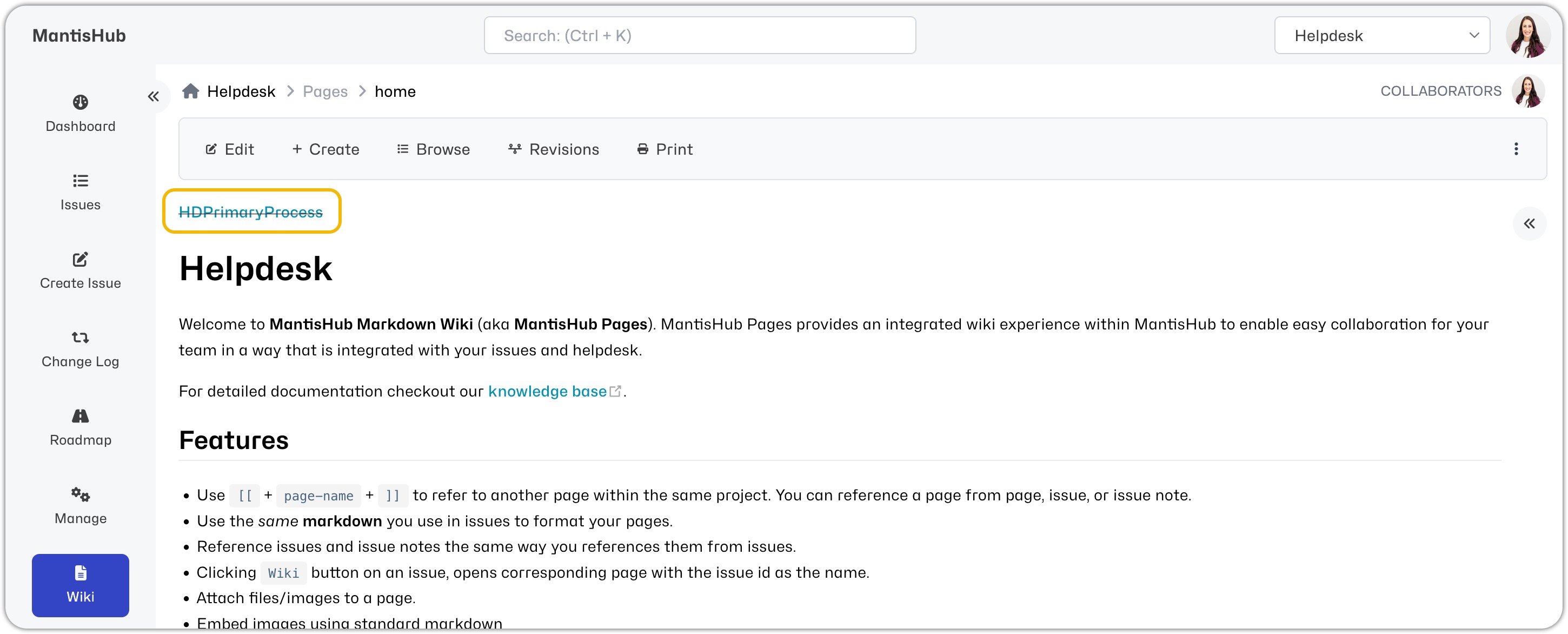This screenshot has width=1568, height=634.
Task: Click the Edit pencil icon in toolbar
Action: 211,149
